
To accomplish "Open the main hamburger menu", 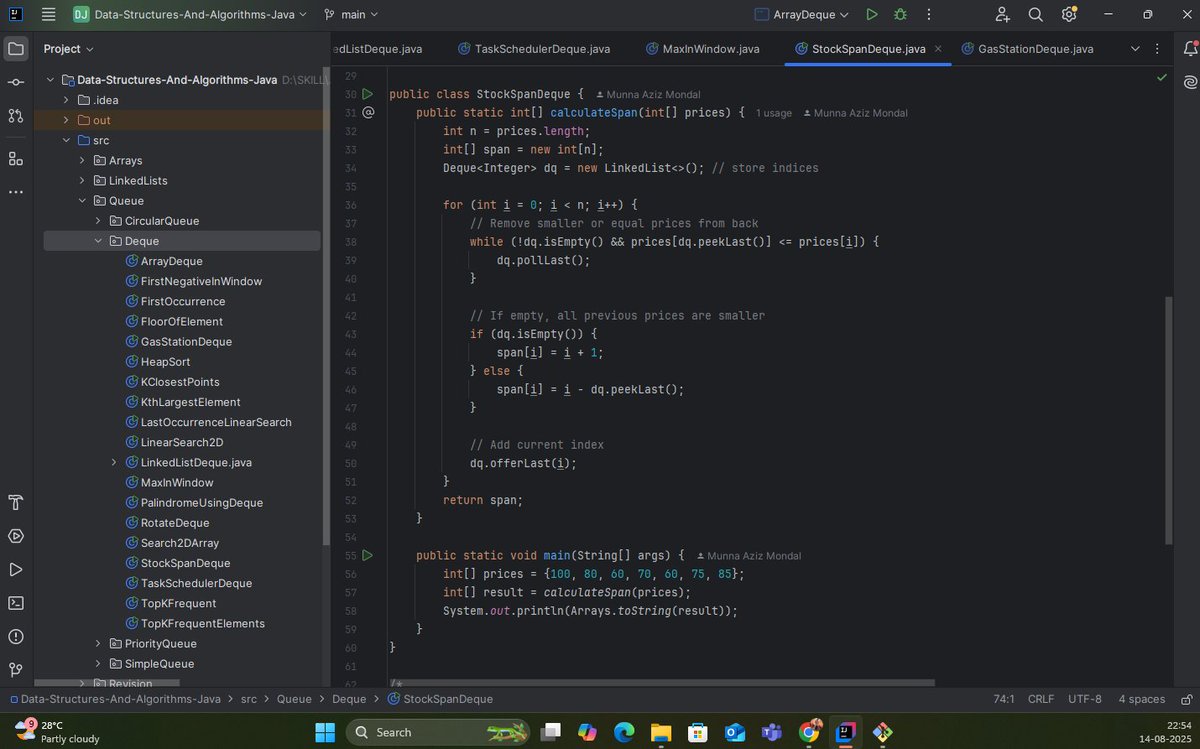I will pos(48,15).
